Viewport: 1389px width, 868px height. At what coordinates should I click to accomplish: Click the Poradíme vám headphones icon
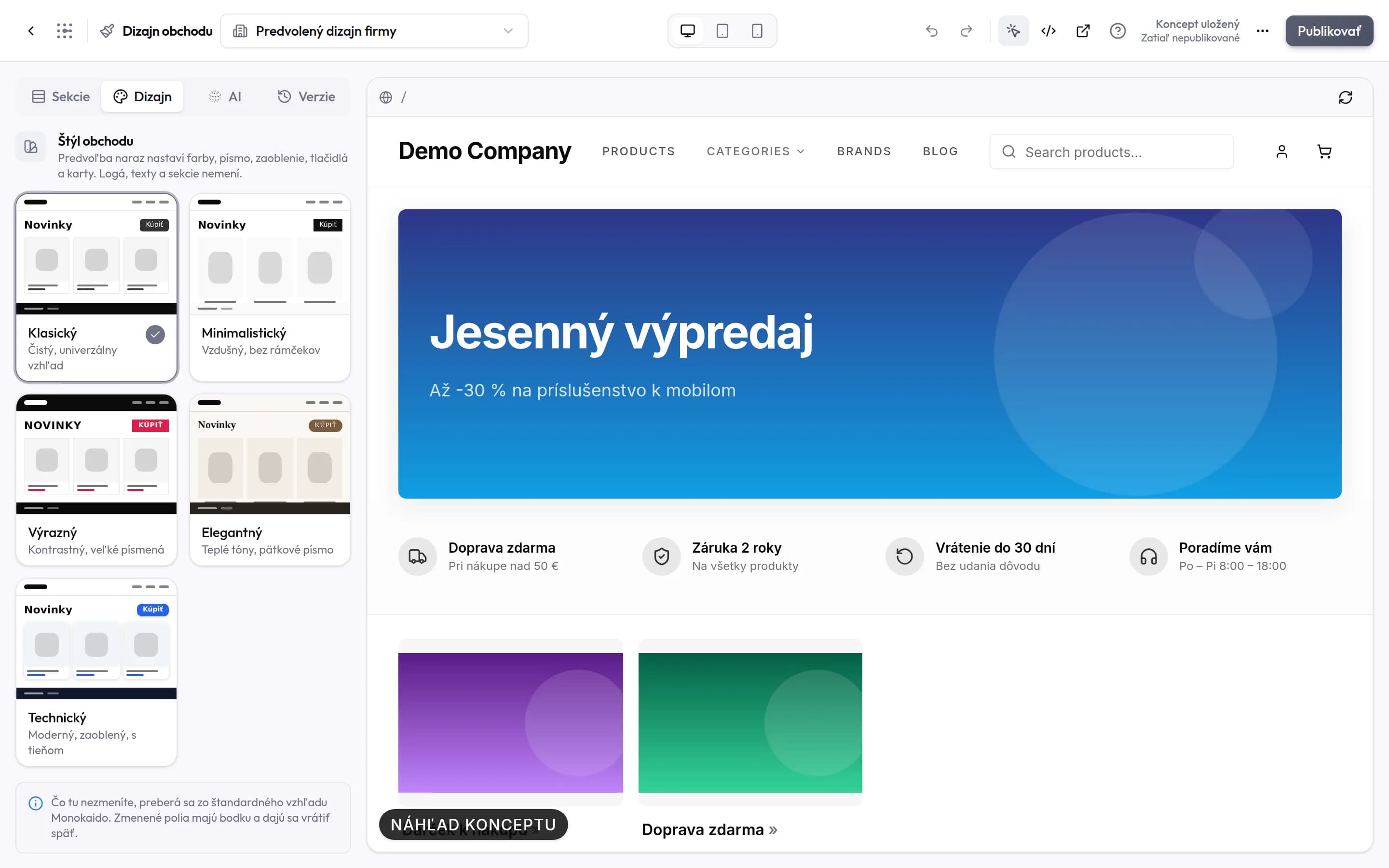point(1148,556)
